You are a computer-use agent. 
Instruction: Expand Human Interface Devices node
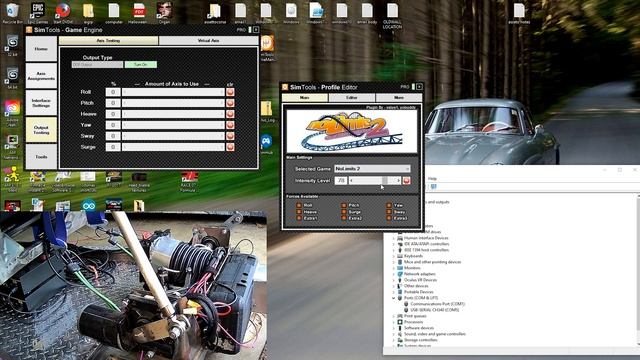pos(393,238)
